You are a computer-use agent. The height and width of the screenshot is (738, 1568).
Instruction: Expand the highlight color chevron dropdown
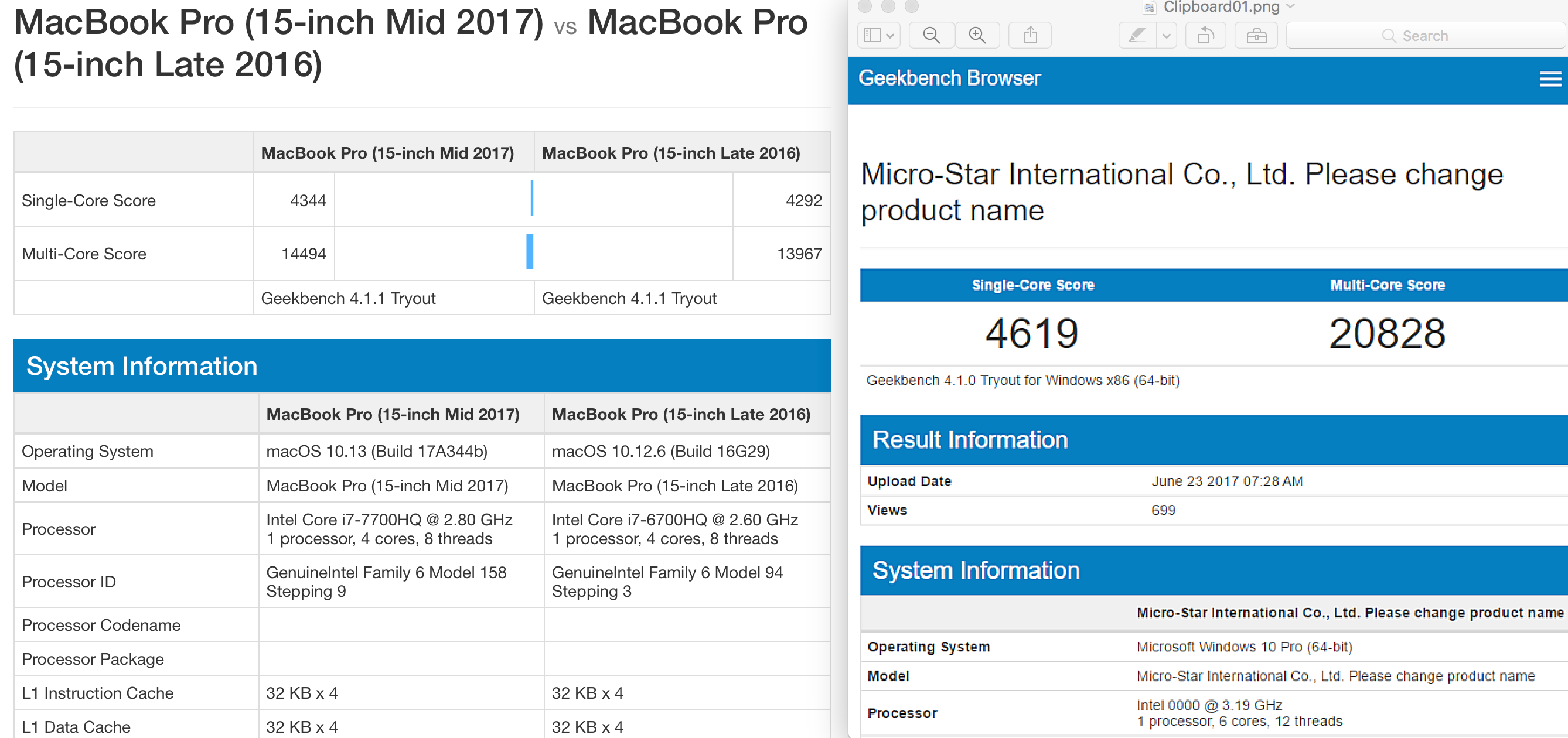[x=1166, y=35]
